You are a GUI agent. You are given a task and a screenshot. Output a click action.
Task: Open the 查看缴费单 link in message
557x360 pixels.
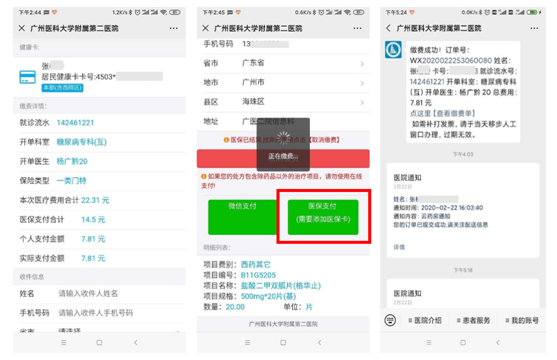click(442, 113)
